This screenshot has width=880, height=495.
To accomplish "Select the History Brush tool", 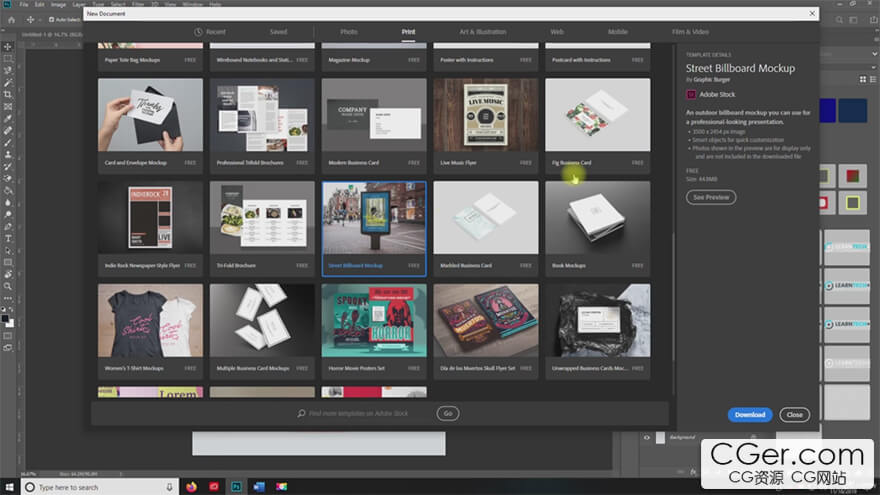I will (x=8, y=166).
